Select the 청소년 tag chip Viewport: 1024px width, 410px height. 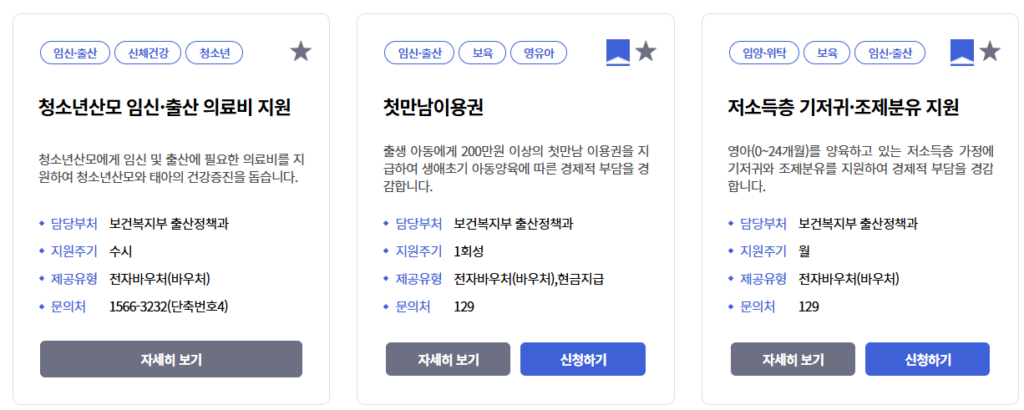point(215,52)
